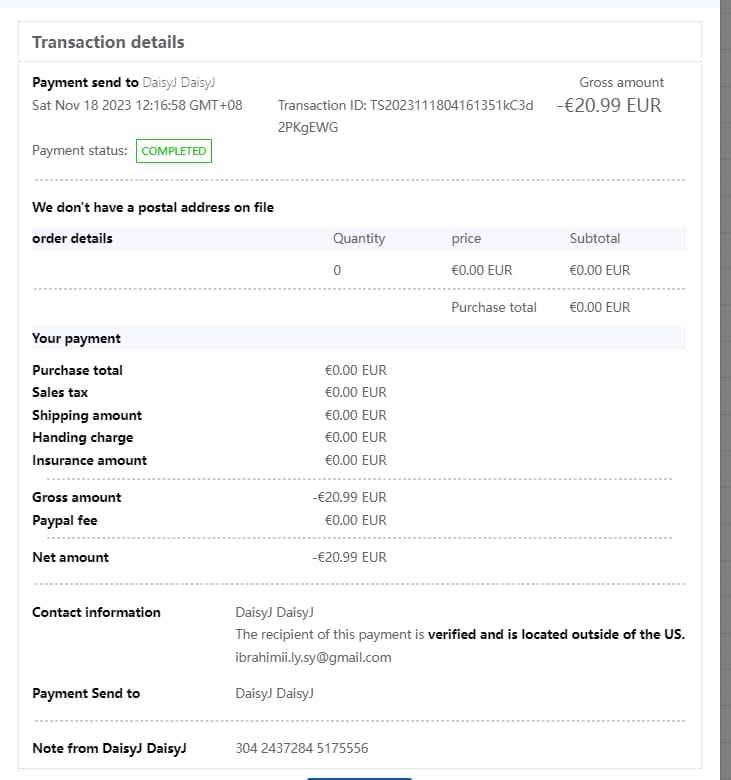Click the Paypal fee label
The height and width of the screenshot is (780, 731).
point(65,520)
